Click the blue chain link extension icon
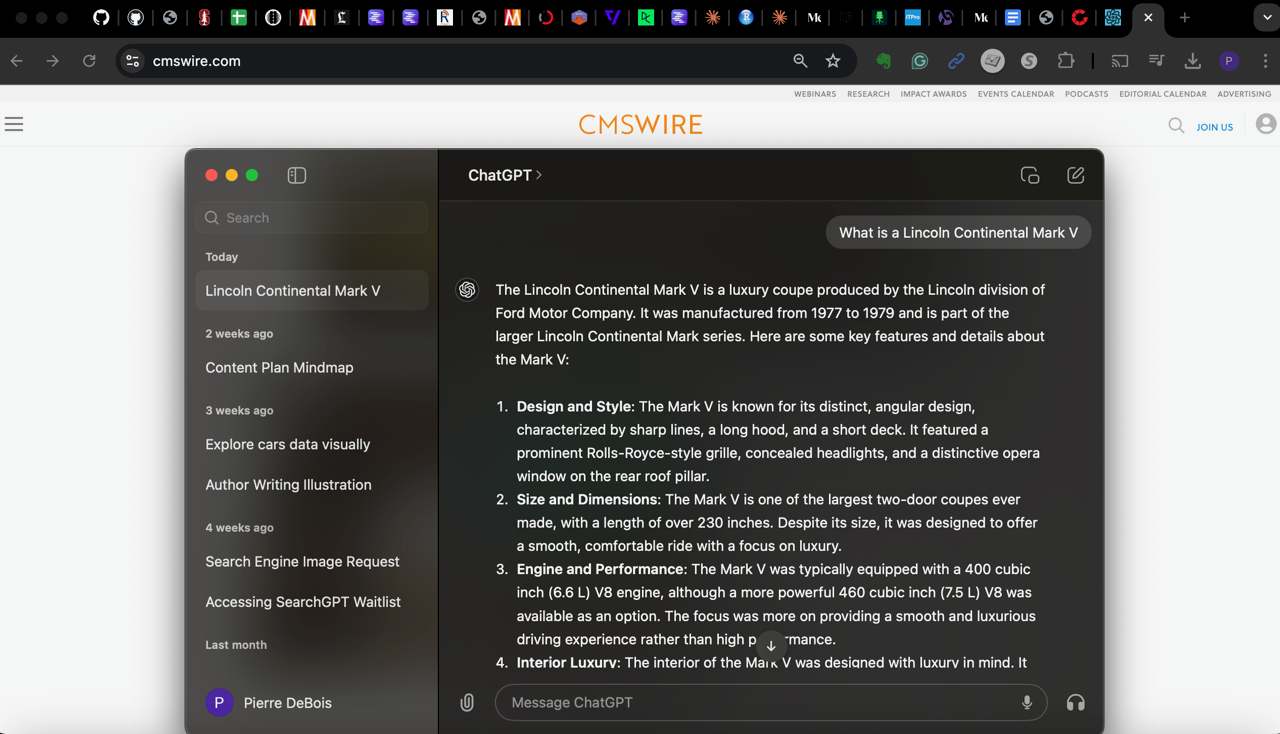Image resolution: width=1280 pixels, height=734 pixels. tap(956, 61)
